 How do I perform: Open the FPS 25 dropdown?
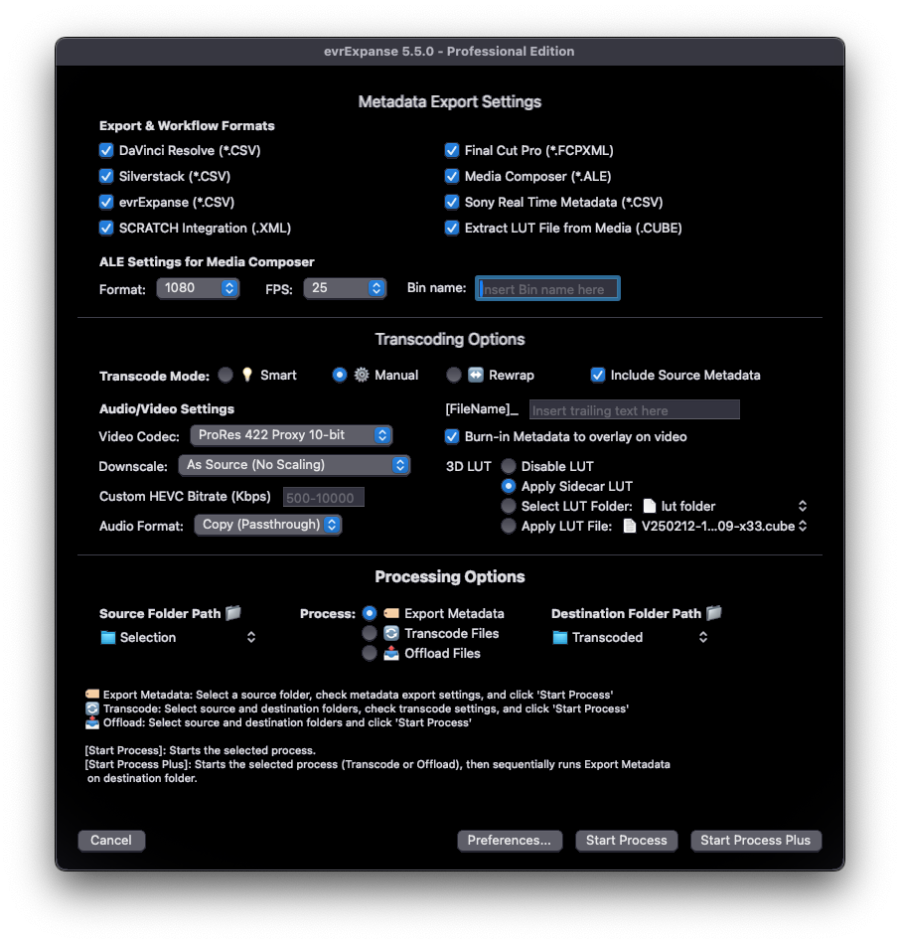[x=345, y=288]
